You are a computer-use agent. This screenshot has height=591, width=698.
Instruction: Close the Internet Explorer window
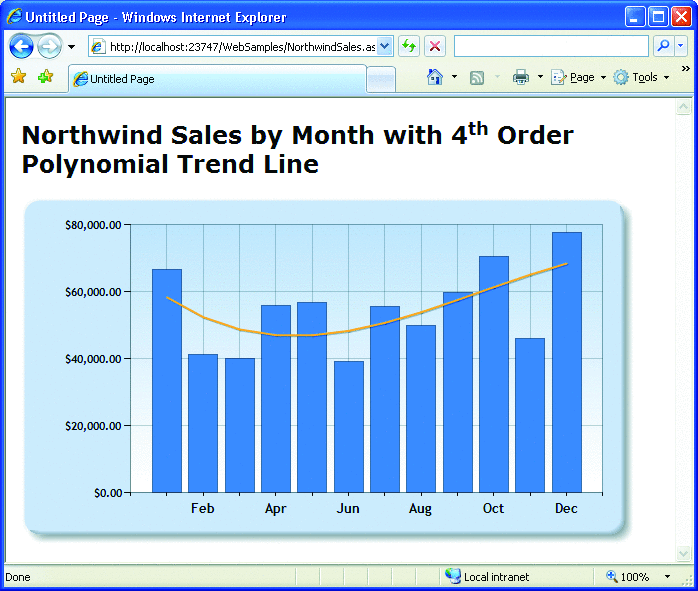(682, 17)
